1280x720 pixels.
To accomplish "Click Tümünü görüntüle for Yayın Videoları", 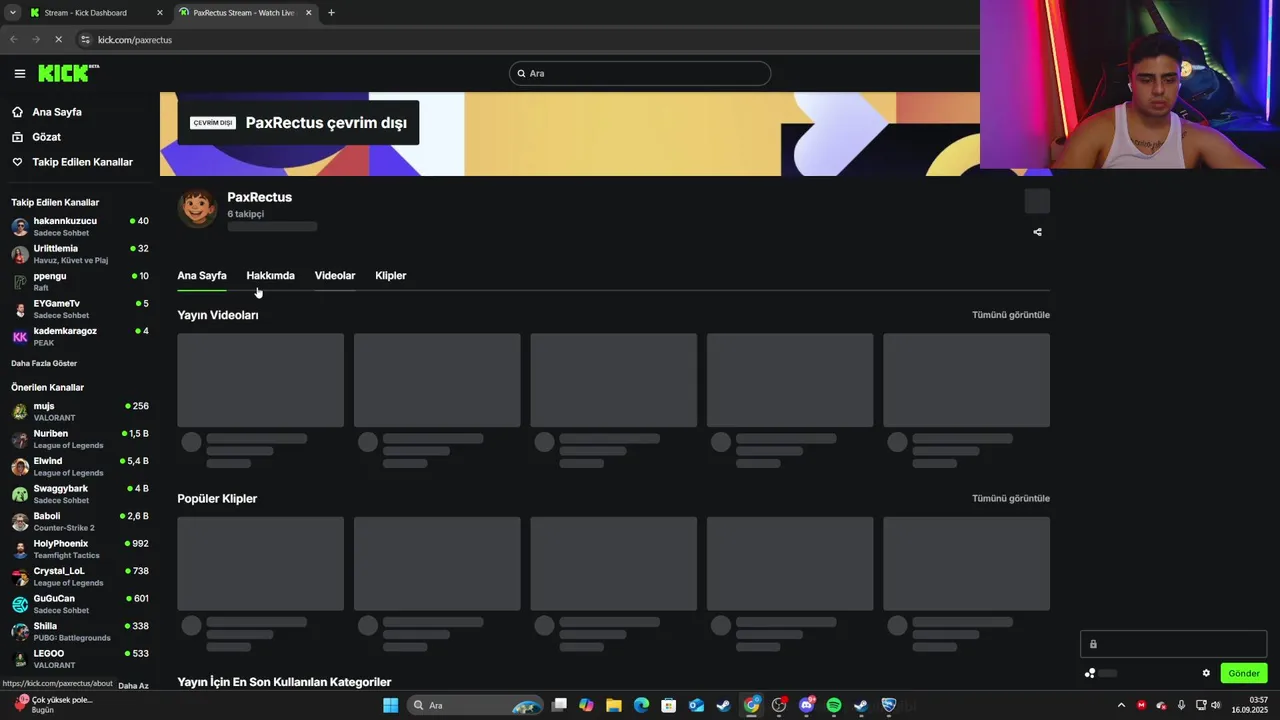I will click(1011, 315).
